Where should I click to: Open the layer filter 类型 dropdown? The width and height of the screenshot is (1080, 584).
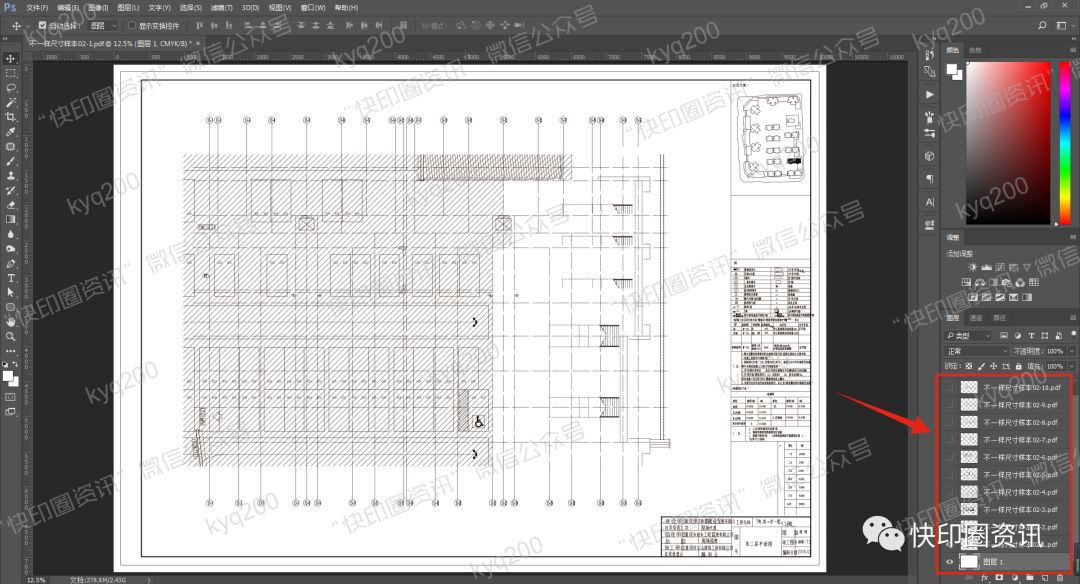point(969,335)
